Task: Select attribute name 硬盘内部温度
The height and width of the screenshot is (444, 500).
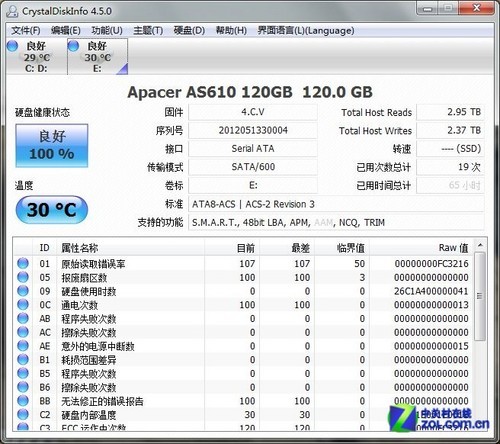Action: 88,415
